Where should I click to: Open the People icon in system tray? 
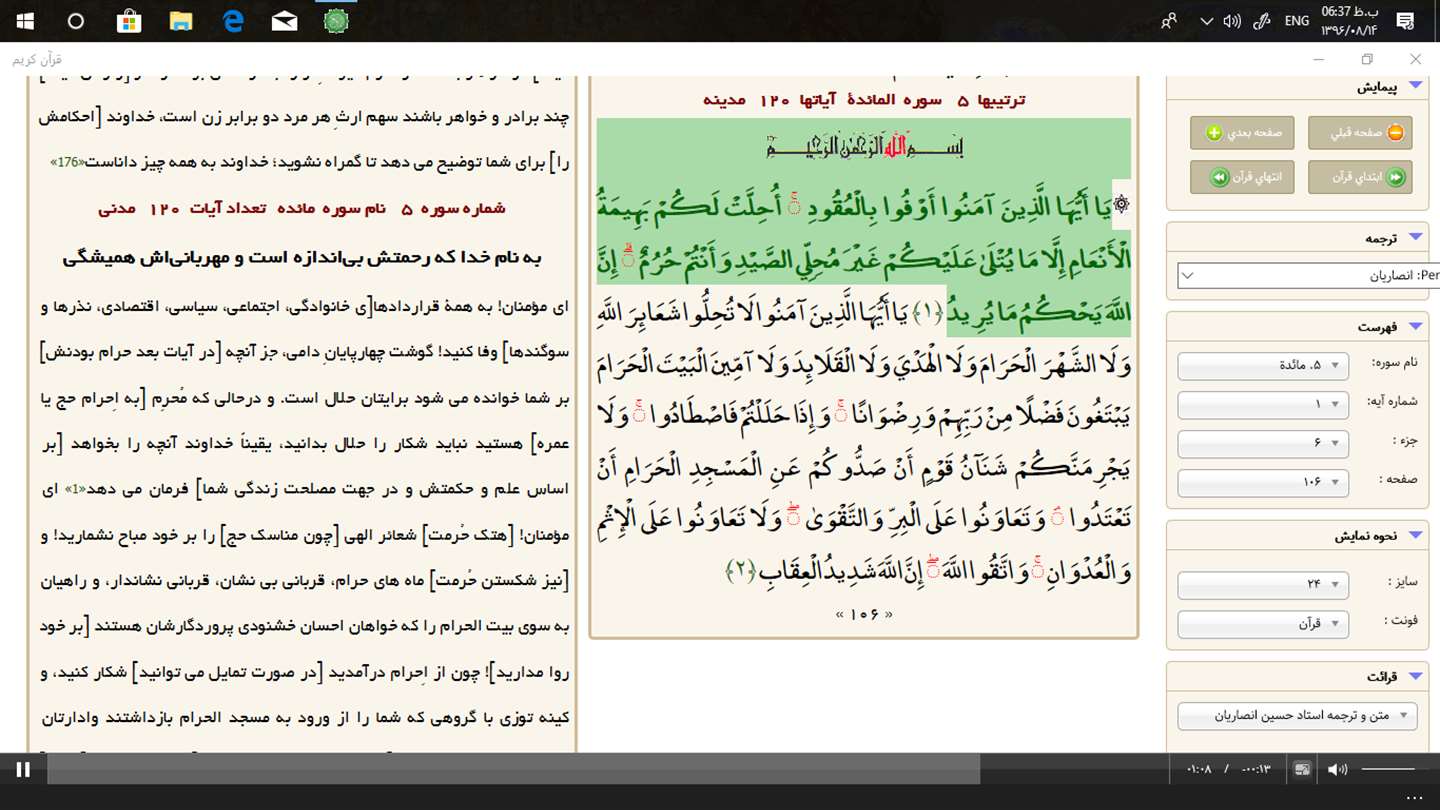coord(1168,21)
